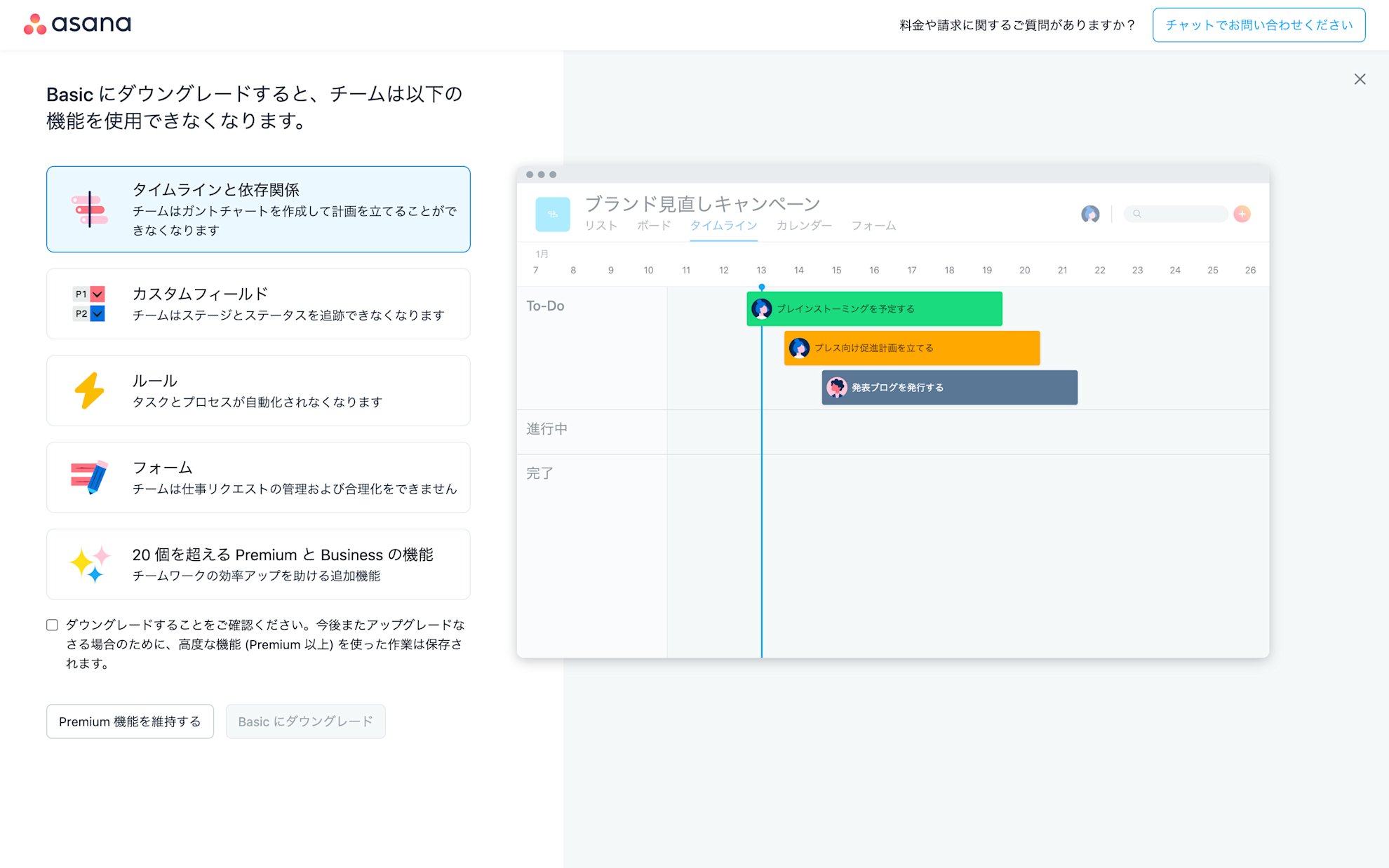Click the forms pencil icon
The image size is (1389, 868).
point(89,477)
